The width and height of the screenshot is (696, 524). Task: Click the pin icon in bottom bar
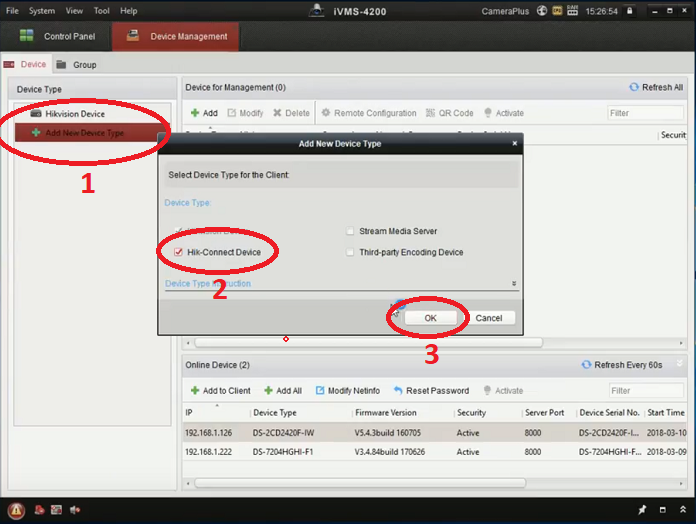point(642,510)
